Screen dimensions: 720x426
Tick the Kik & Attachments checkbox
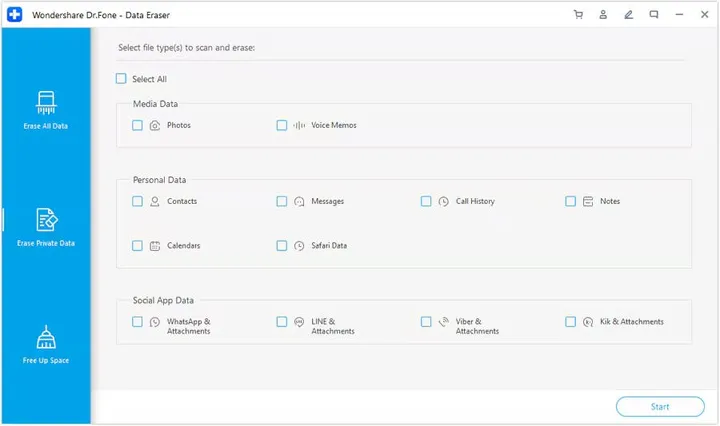point(570,321)
